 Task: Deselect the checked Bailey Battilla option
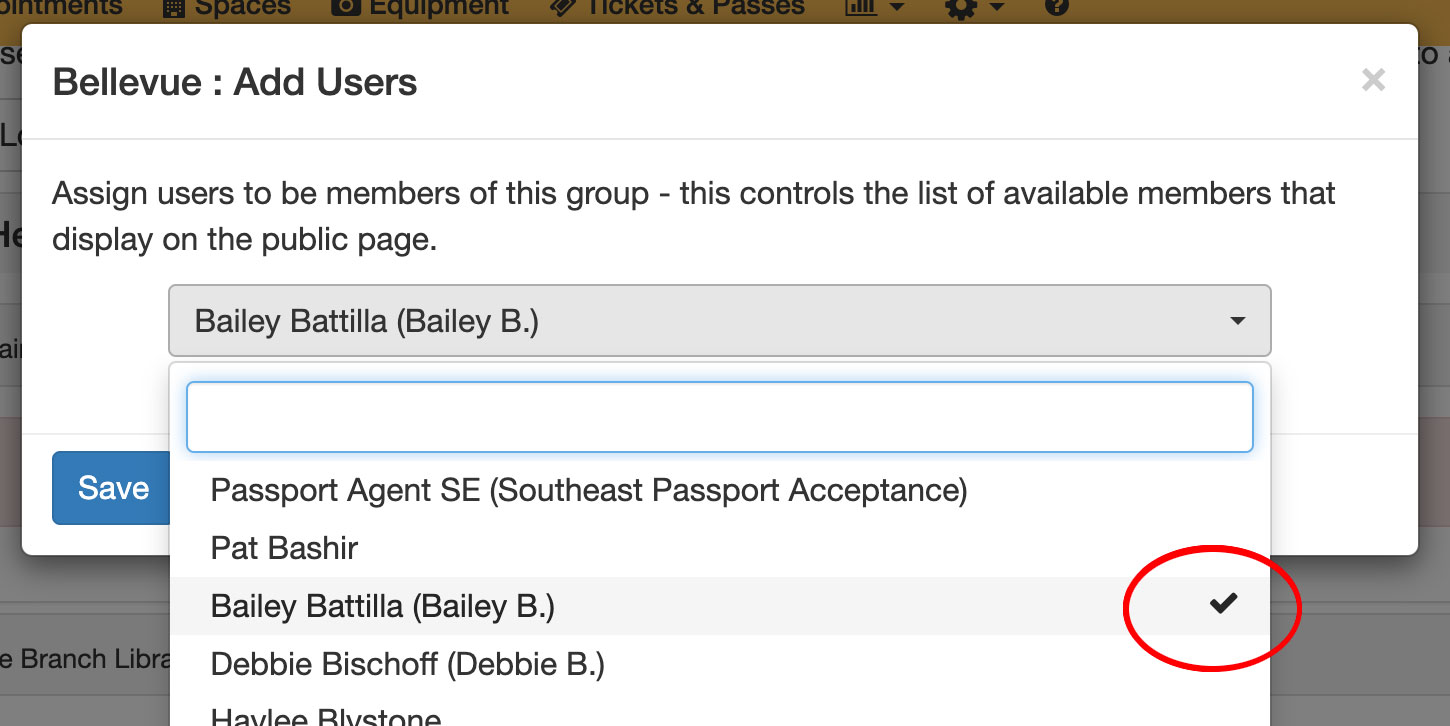[x=720, y=606]
